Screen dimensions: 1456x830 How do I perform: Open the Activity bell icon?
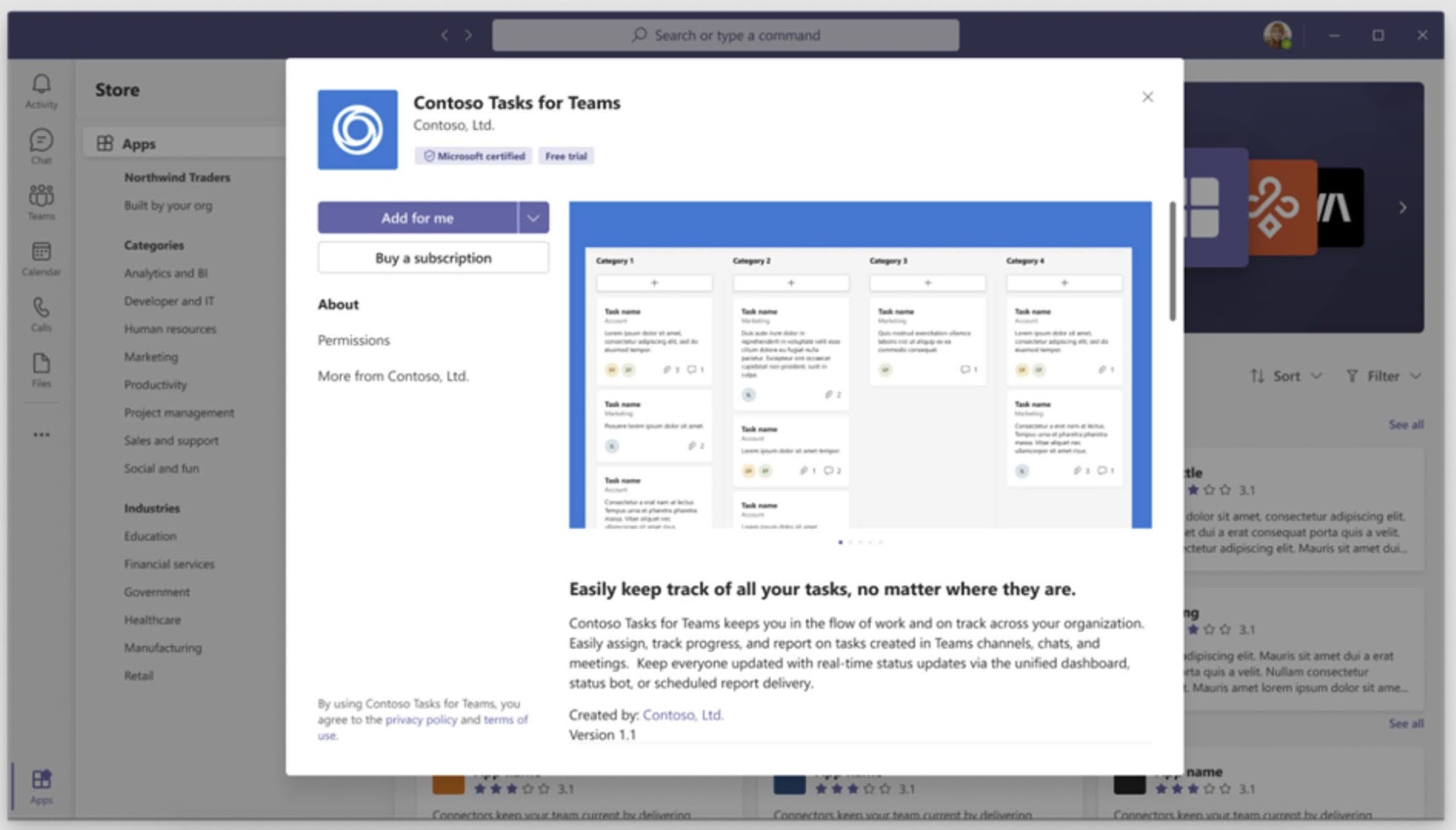tap(41, 90)
